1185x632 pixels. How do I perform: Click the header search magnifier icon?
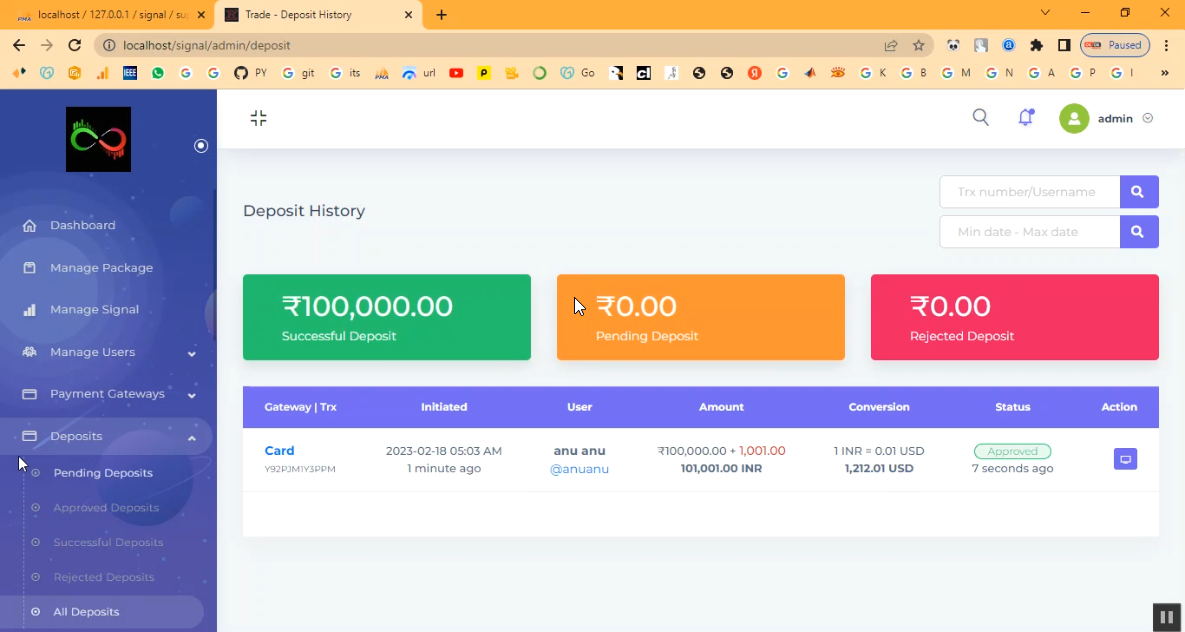point(980,118)
